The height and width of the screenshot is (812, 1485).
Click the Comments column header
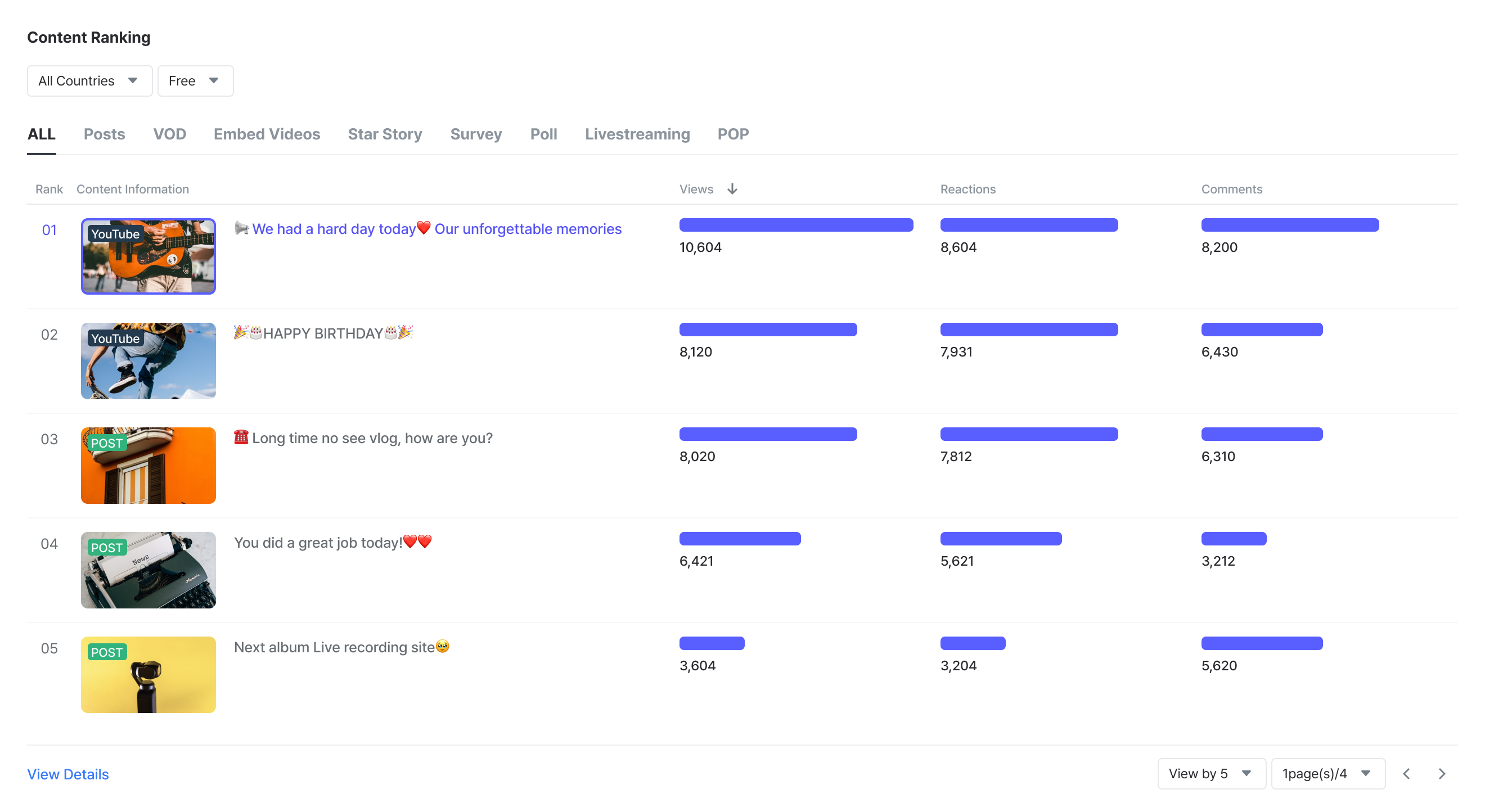[1231, 189]
